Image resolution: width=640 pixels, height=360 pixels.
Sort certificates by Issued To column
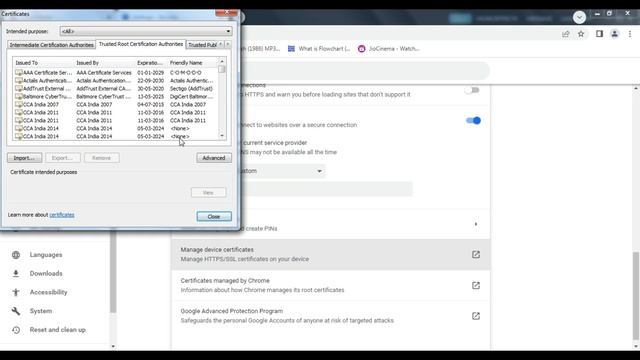[43, 63]
